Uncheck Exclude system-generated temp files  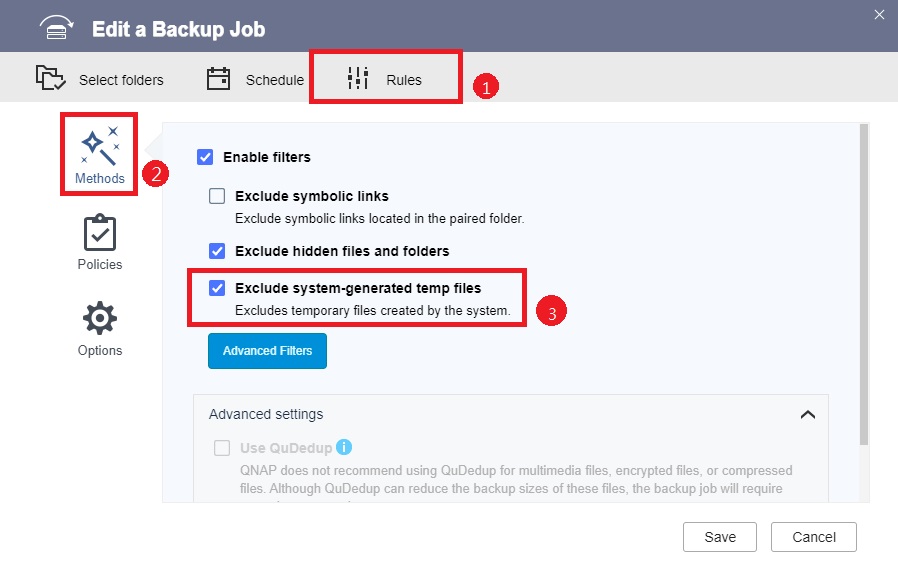[x=217, y=288]
